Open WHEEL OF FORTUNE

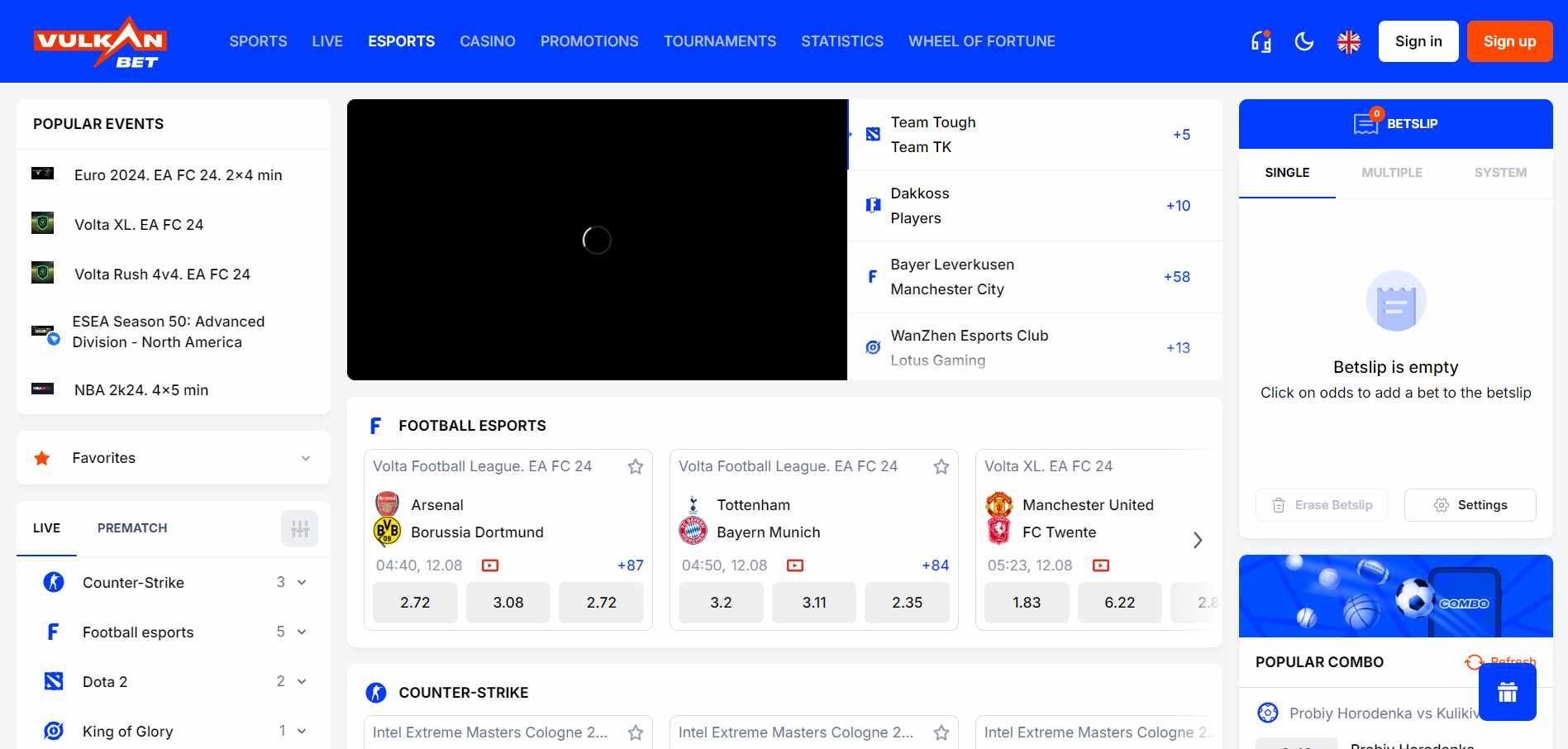coord(982,41)
